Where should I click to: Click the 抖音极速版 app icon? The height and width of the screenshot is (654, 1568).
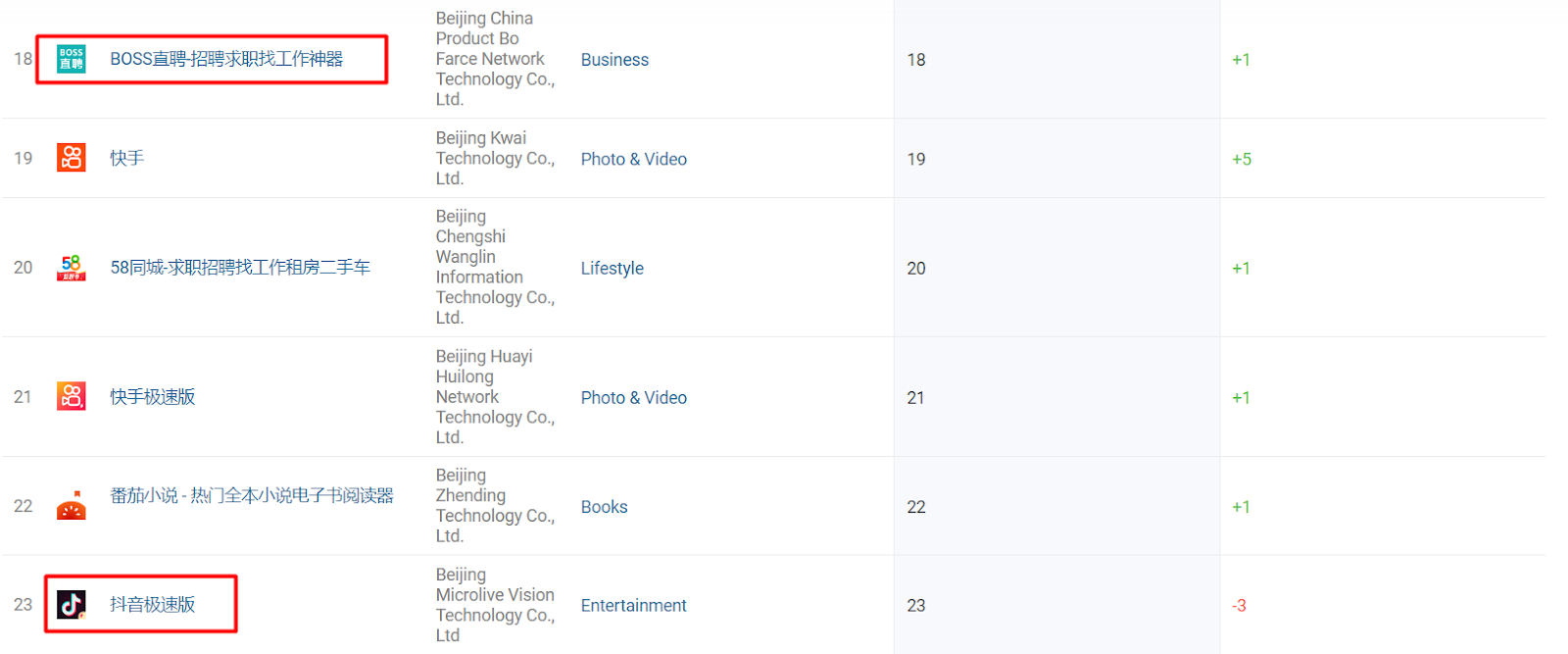point(72,605)
